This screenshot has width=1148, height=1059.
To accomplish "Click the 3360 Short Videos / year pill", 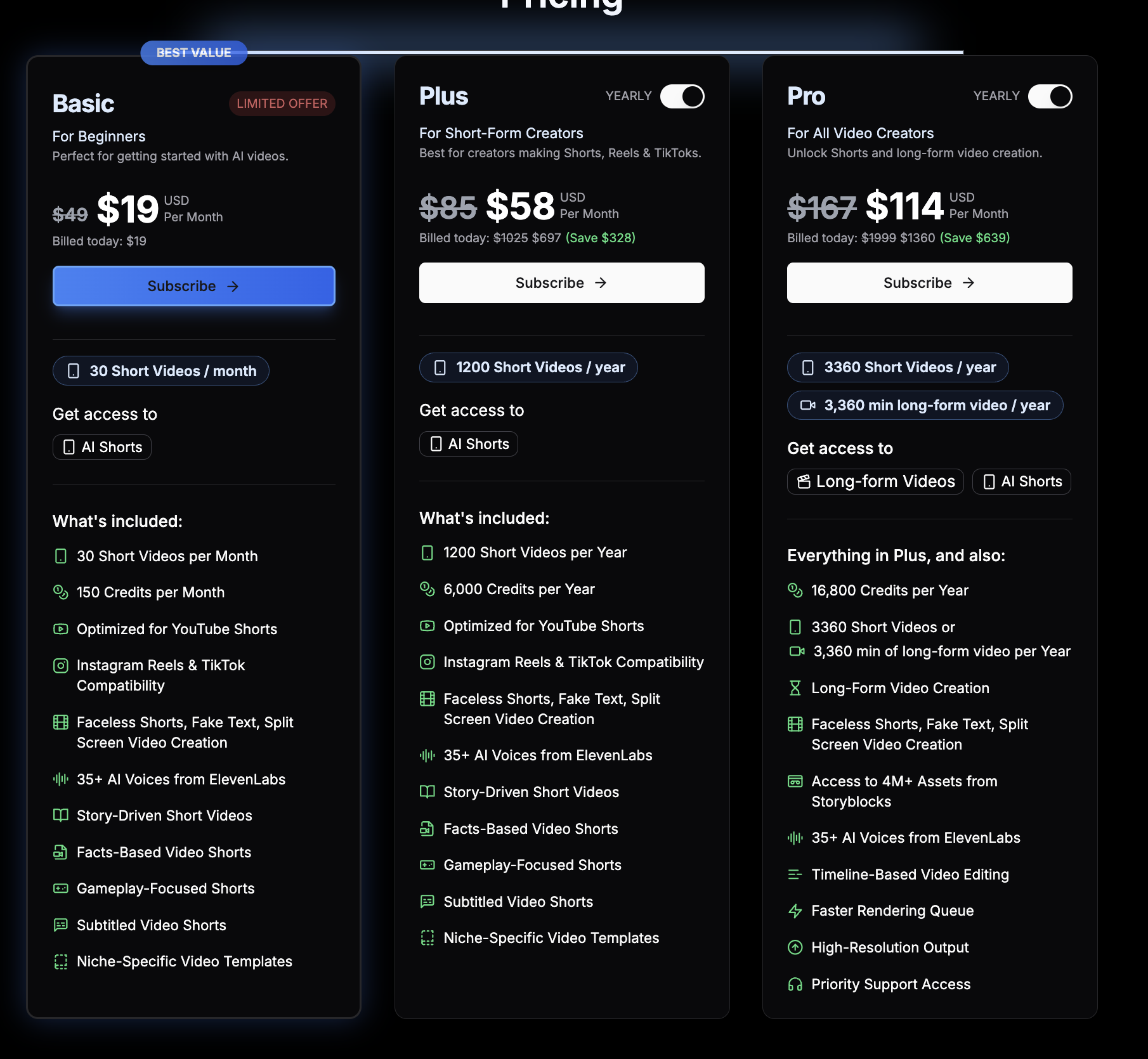I will coord(897,368).
